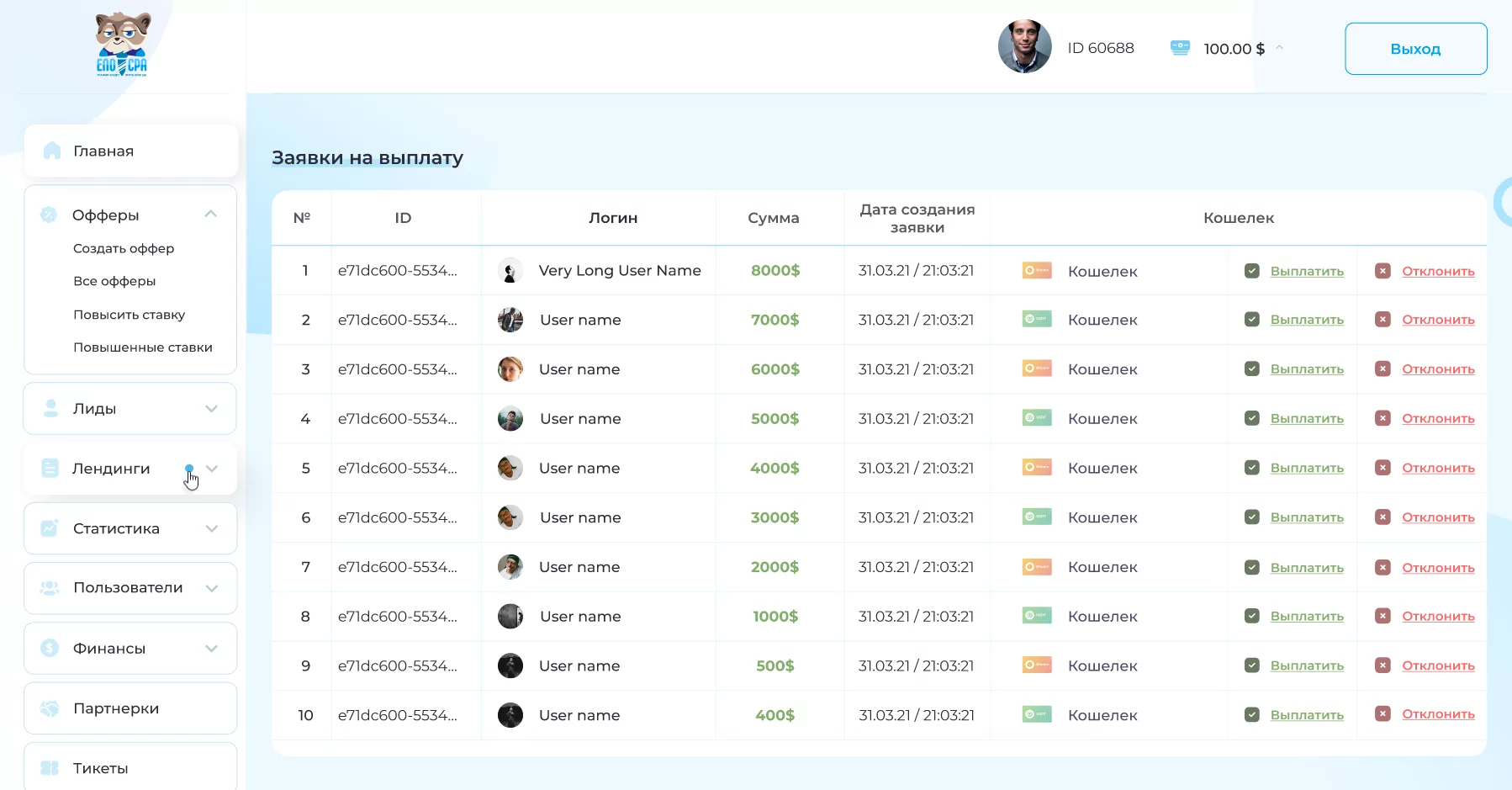This screenshot has height=790, width=1512.
Task: Open the balance dropdown arrow near 100.00 $
Action: point(1279,47)
